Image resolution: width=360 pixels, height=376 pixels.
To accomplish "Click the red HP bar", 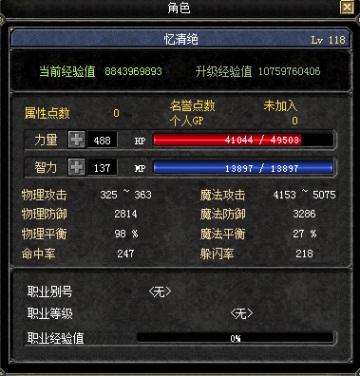I will [243, 140].
